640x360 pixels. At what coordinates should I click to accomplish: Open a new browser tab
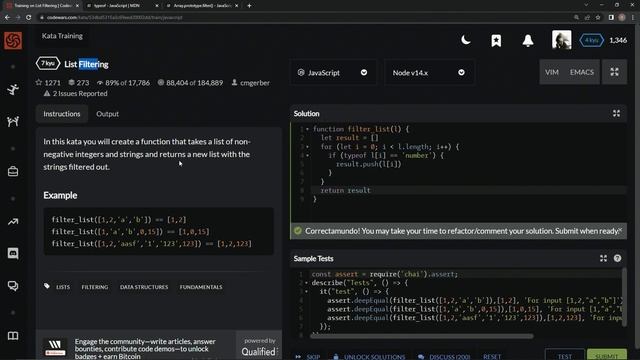click(x=249, y=6)
